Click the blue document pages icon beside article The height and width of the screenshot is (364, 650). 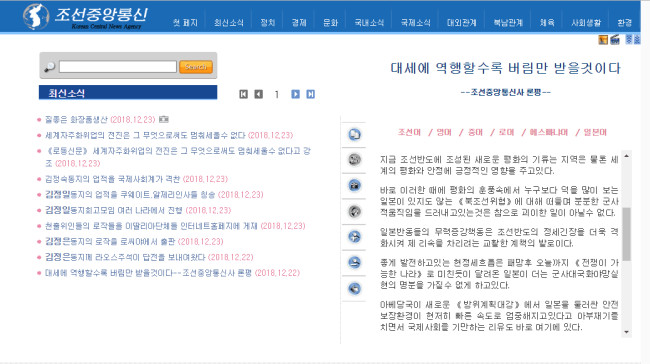(354, 134)
